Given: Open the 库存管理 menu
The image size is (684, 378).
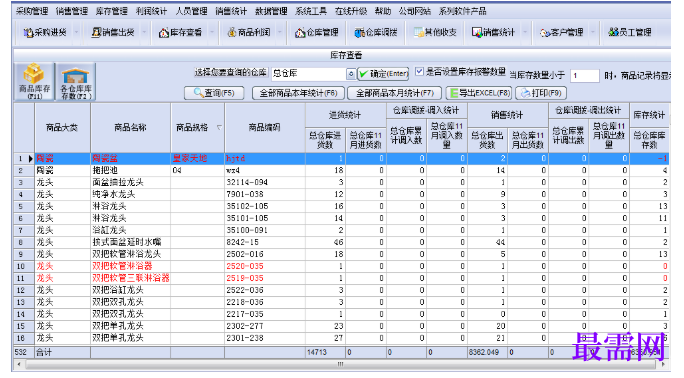Looking at the screenshot, I should coord(112,11).
